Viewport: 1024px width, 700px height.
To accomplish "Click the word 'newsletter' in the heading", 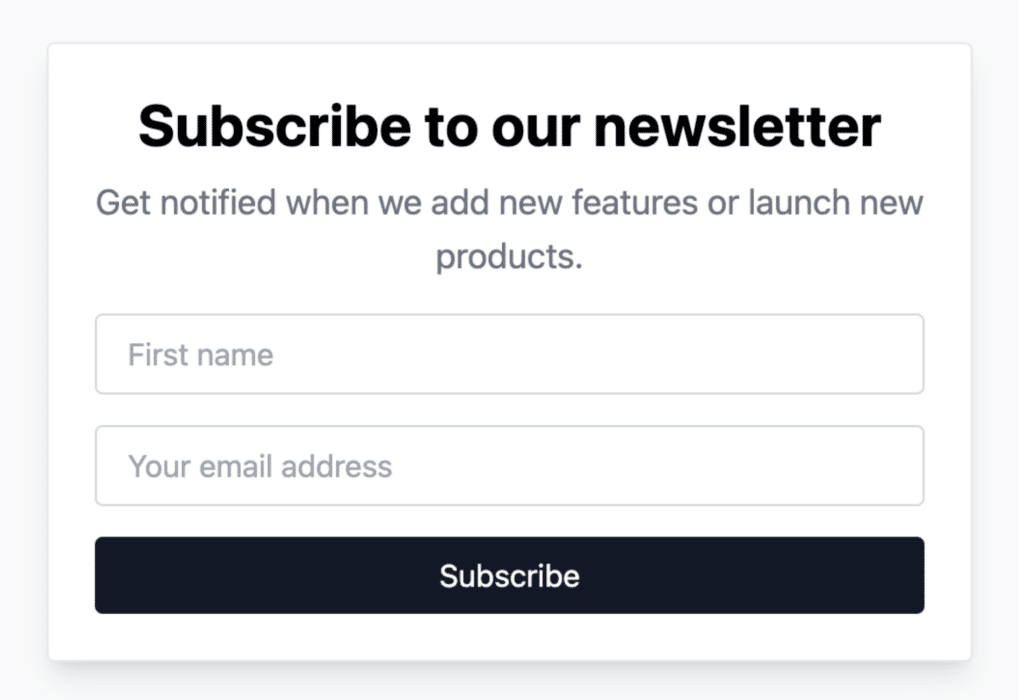I will pos(738,126).
